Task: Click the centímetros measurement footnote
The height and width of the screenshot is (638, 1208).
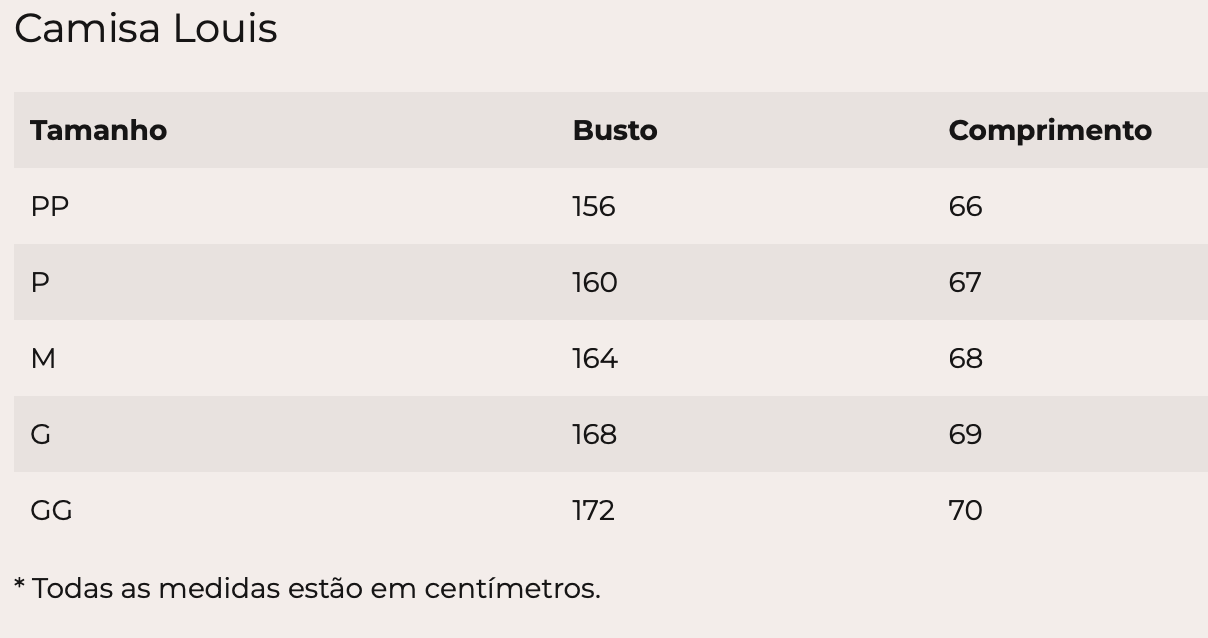Action: click(x=307, y=588)
